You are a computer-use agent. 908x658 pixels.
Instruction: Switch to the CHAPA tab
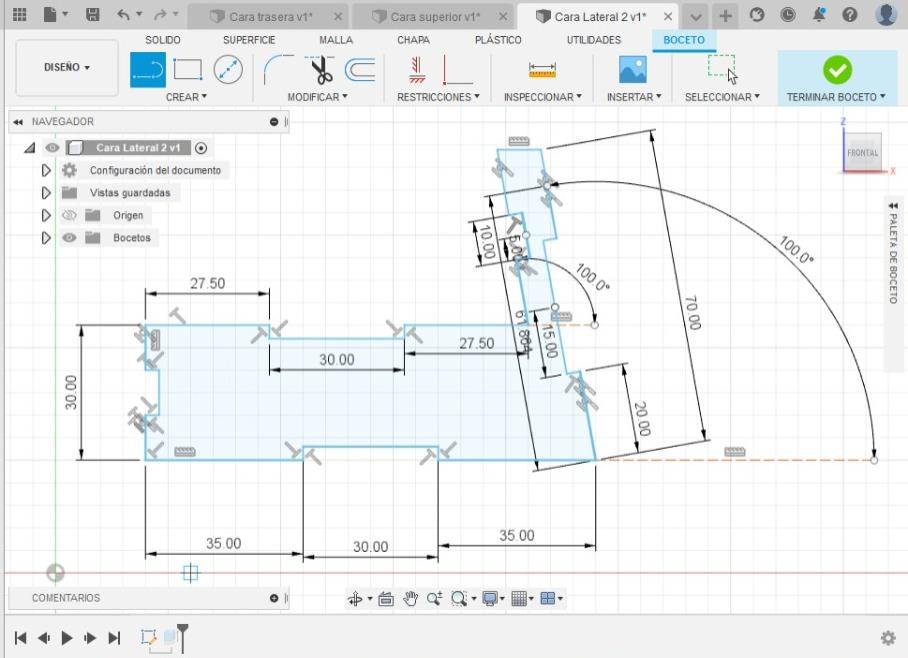point(413,40)
